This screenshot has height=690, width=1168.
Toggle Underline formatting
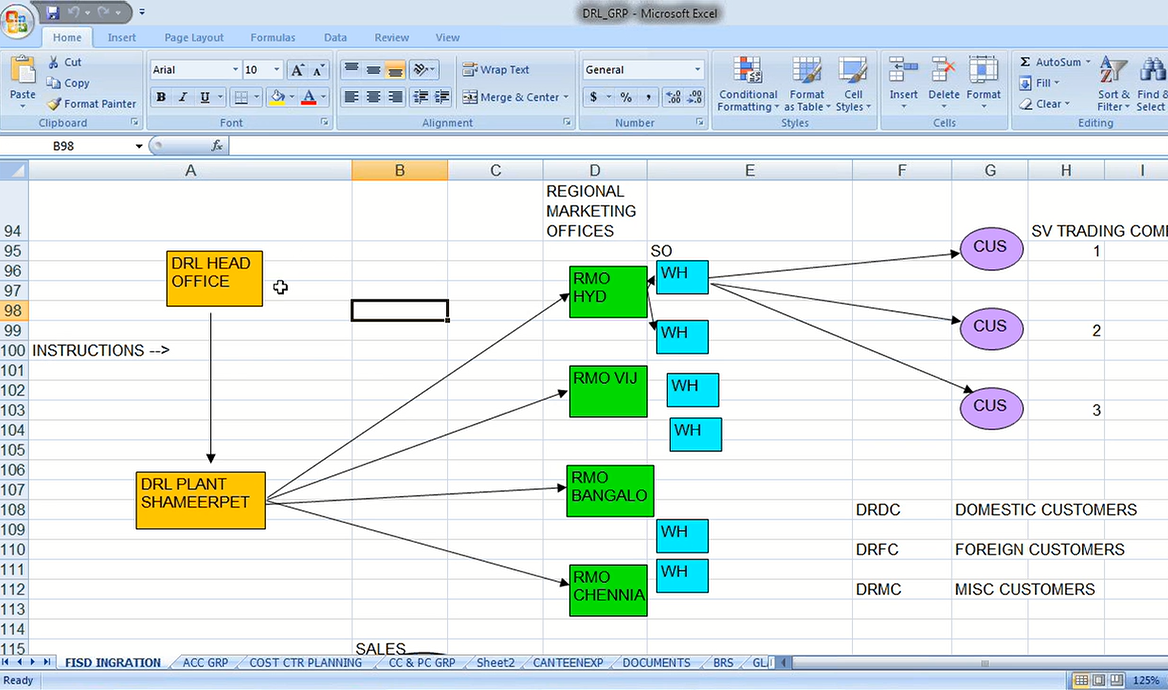pyautogui.click(x=204, y=97)
